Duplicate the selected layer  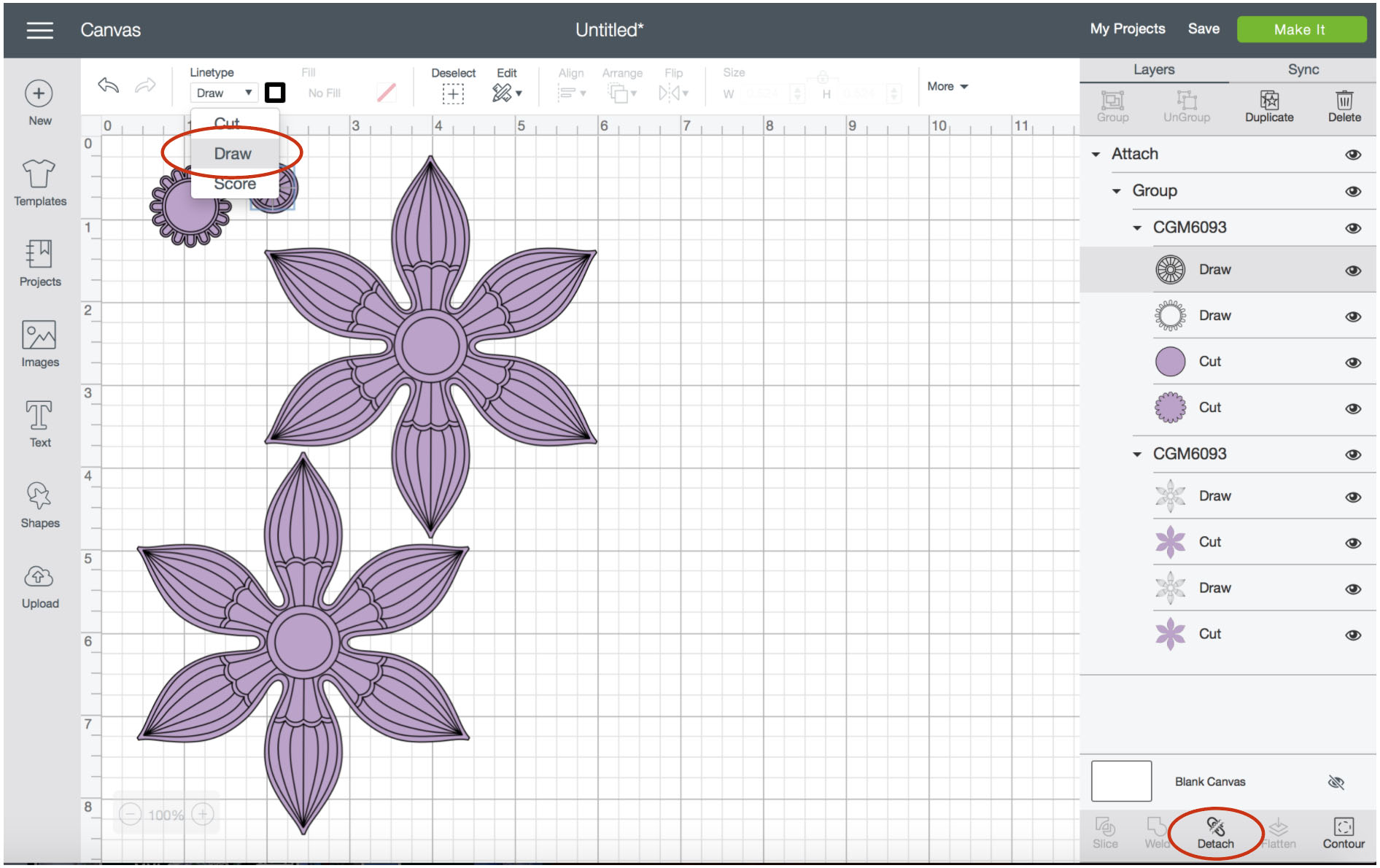pyautogui.click(x=1269, y=106)
